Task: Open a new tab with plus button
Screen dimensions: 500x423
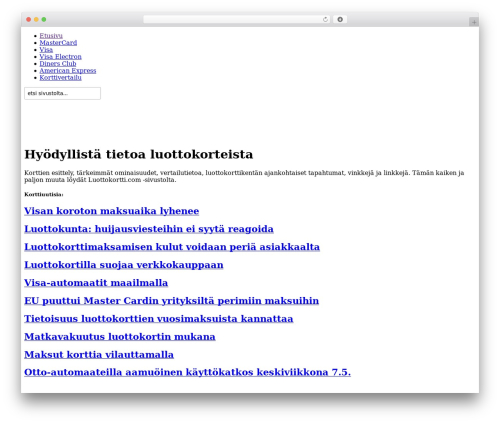Action: click(x=474, y=22)
